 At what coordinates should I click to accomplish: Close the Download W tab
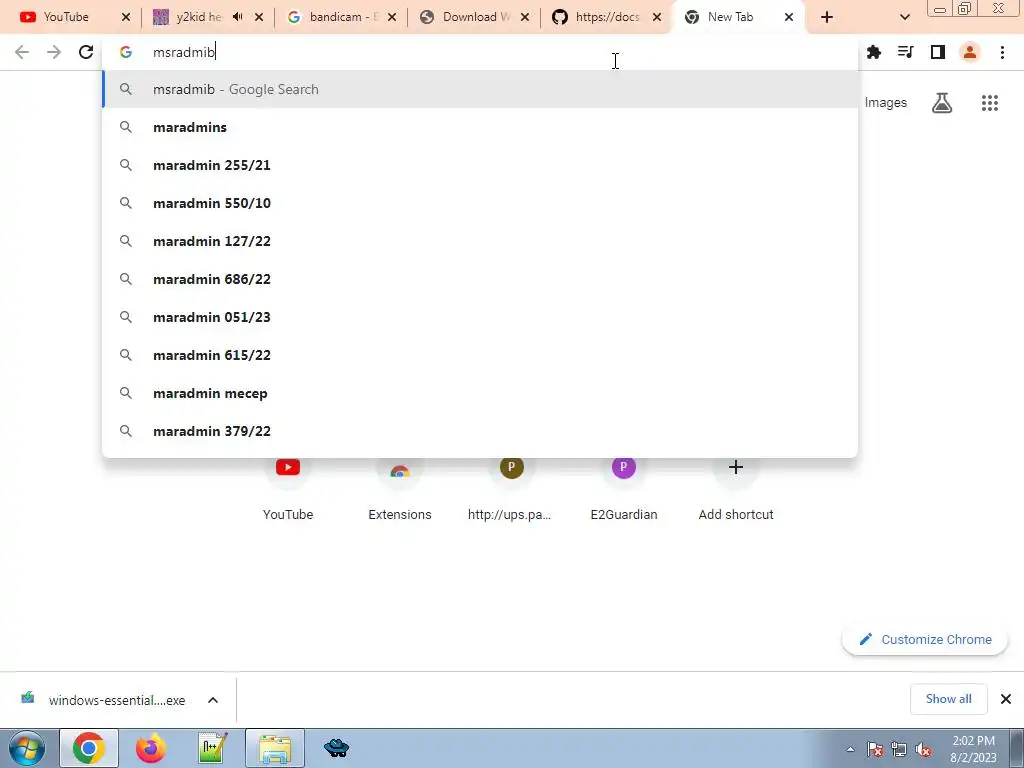pos(525,17)
